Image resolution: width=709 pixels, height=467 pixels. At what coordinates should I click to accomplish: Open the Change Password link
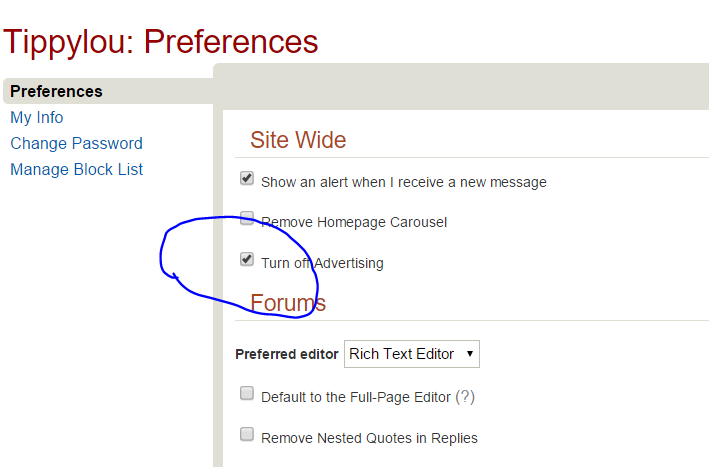pyautogui.click(x=76, y=143)
